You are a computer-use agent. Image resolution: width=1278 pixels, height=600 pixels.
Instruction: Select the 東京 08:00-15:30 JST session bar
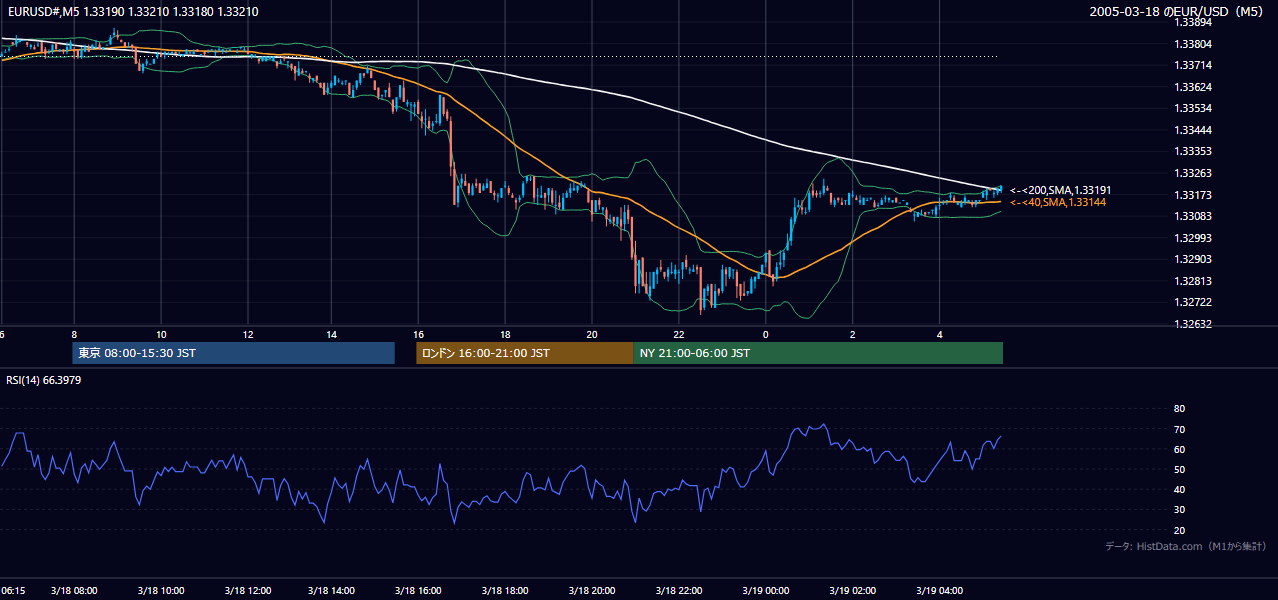pos(234,353)
